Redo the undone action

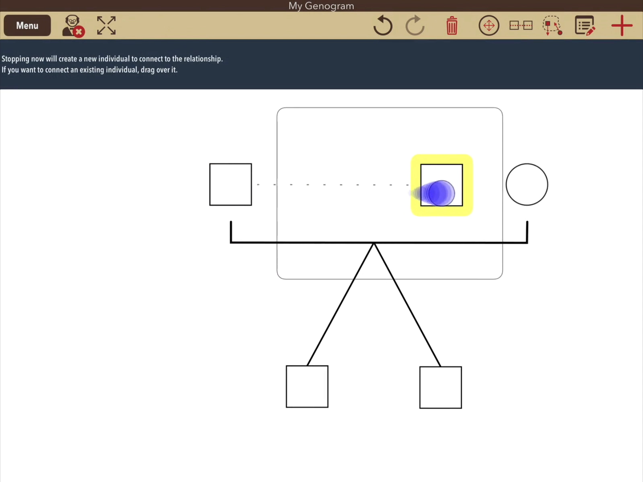(415, 25)
